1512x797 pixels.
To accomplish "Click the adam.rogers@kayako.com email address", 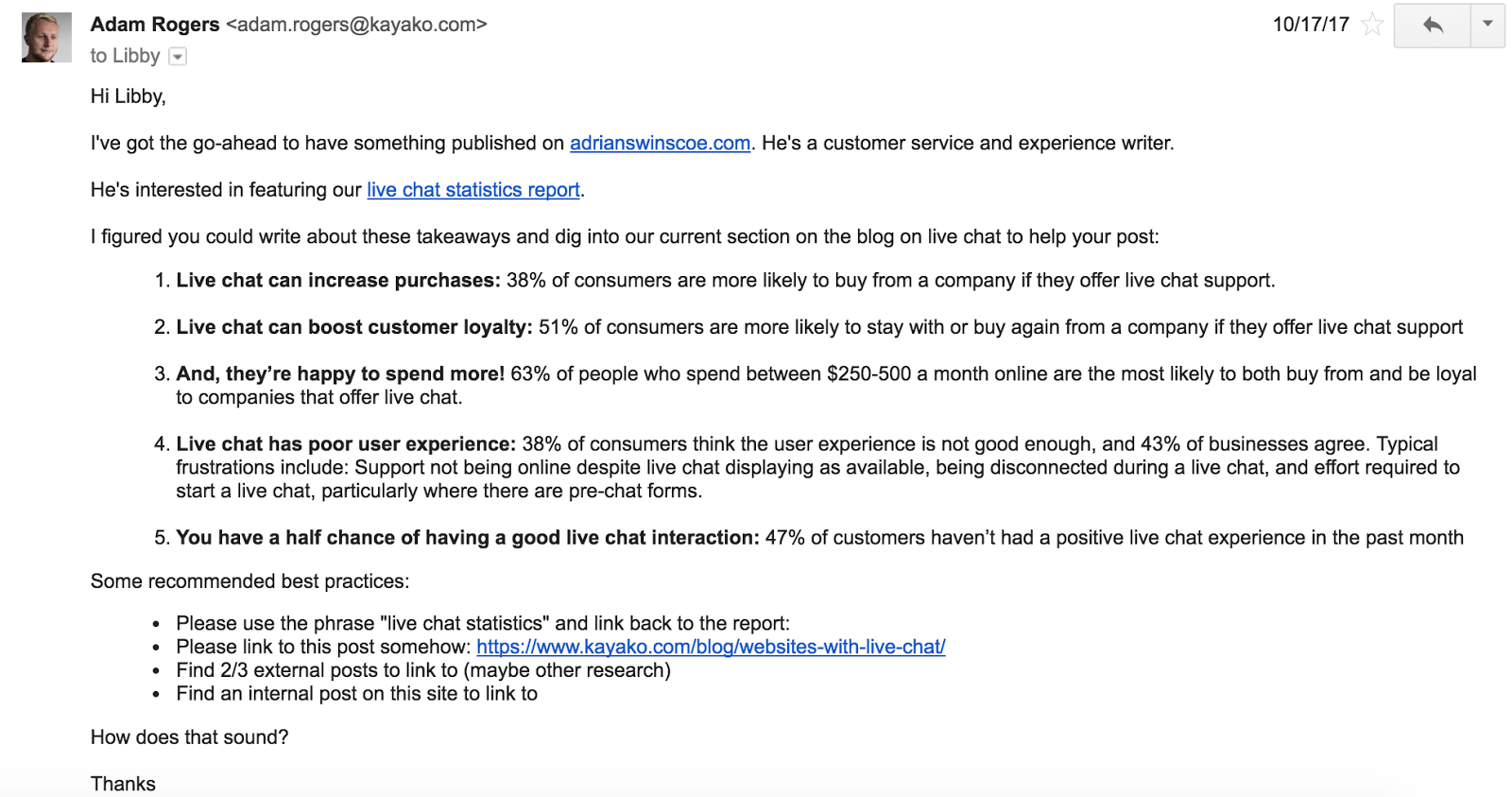I will coord(356,25).
